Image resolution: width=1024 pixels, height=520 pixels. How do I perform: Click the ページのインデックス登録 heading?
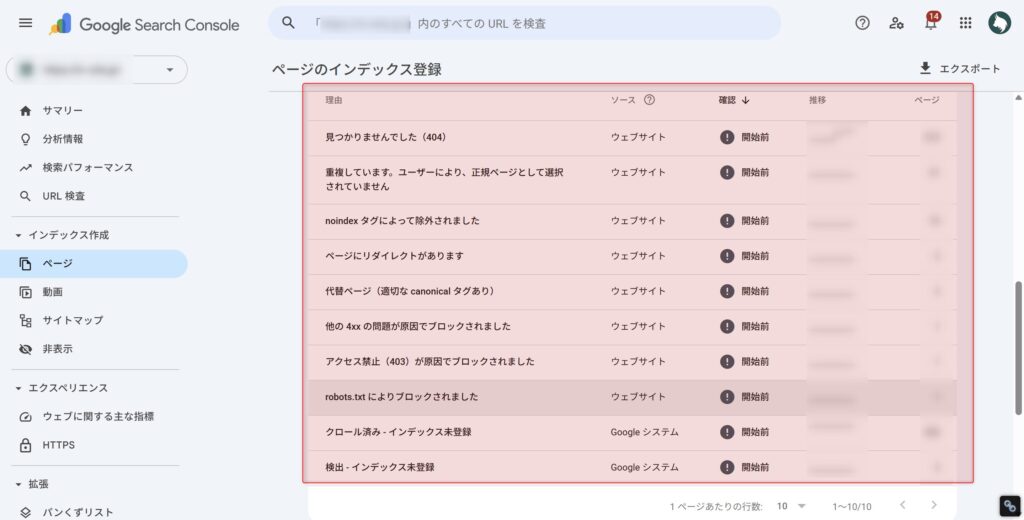tap(357, 69)
